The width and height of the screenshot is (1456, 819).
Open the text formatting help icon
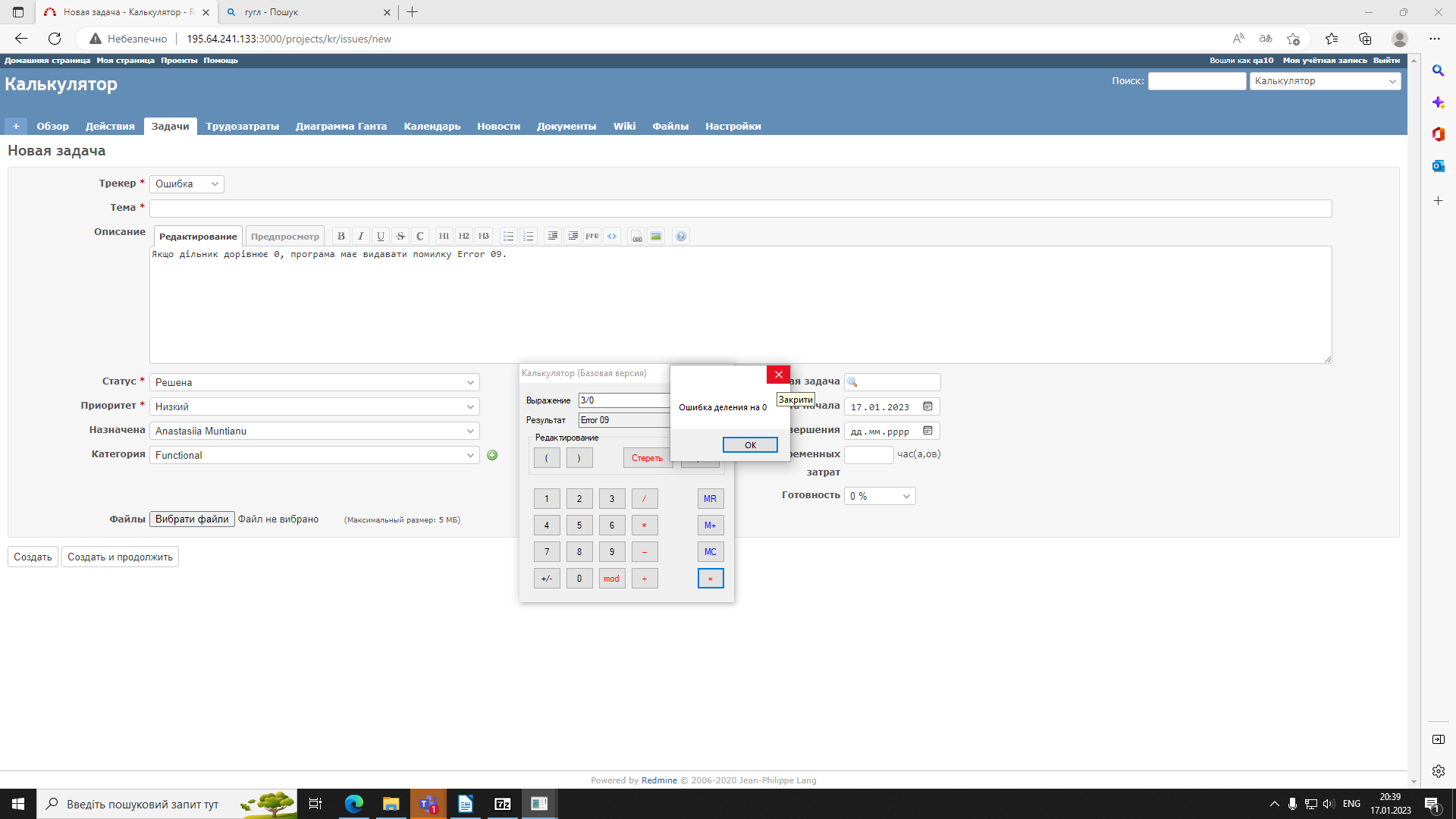[681, 236]
